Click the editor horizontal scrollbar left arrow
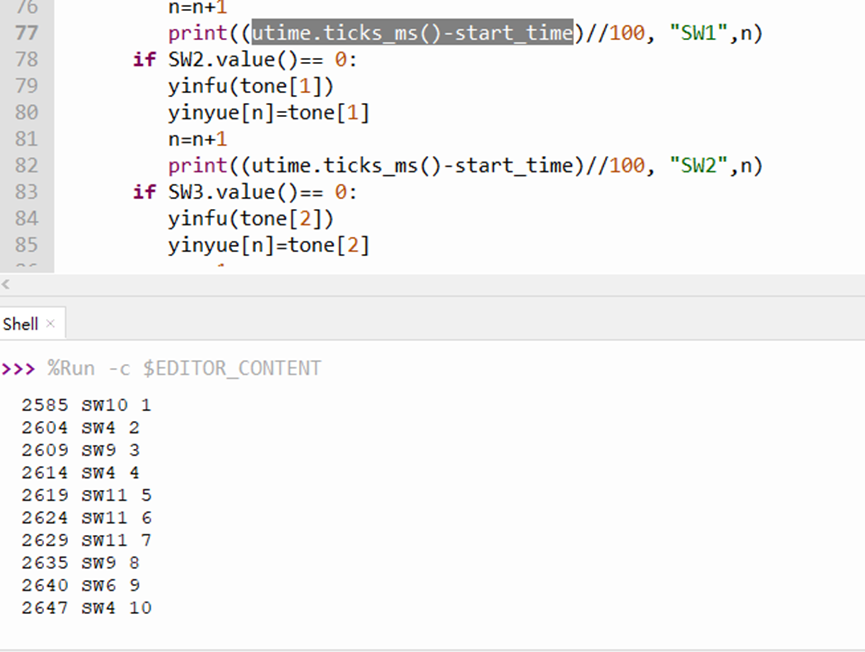 [6, 284]
